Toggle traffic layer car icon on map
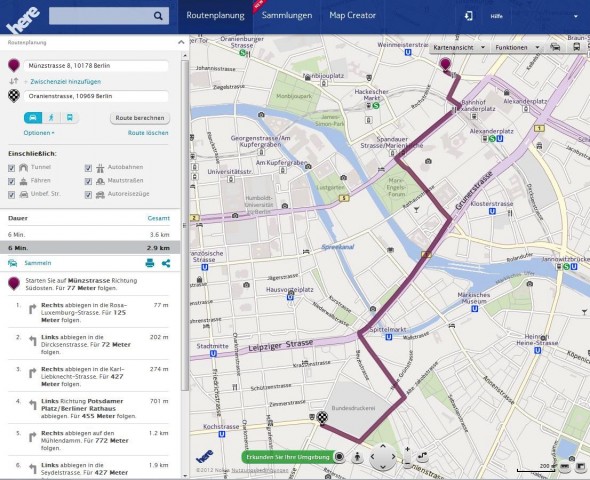This screenshot has width=590, height=480. click(x=555, y=47)
